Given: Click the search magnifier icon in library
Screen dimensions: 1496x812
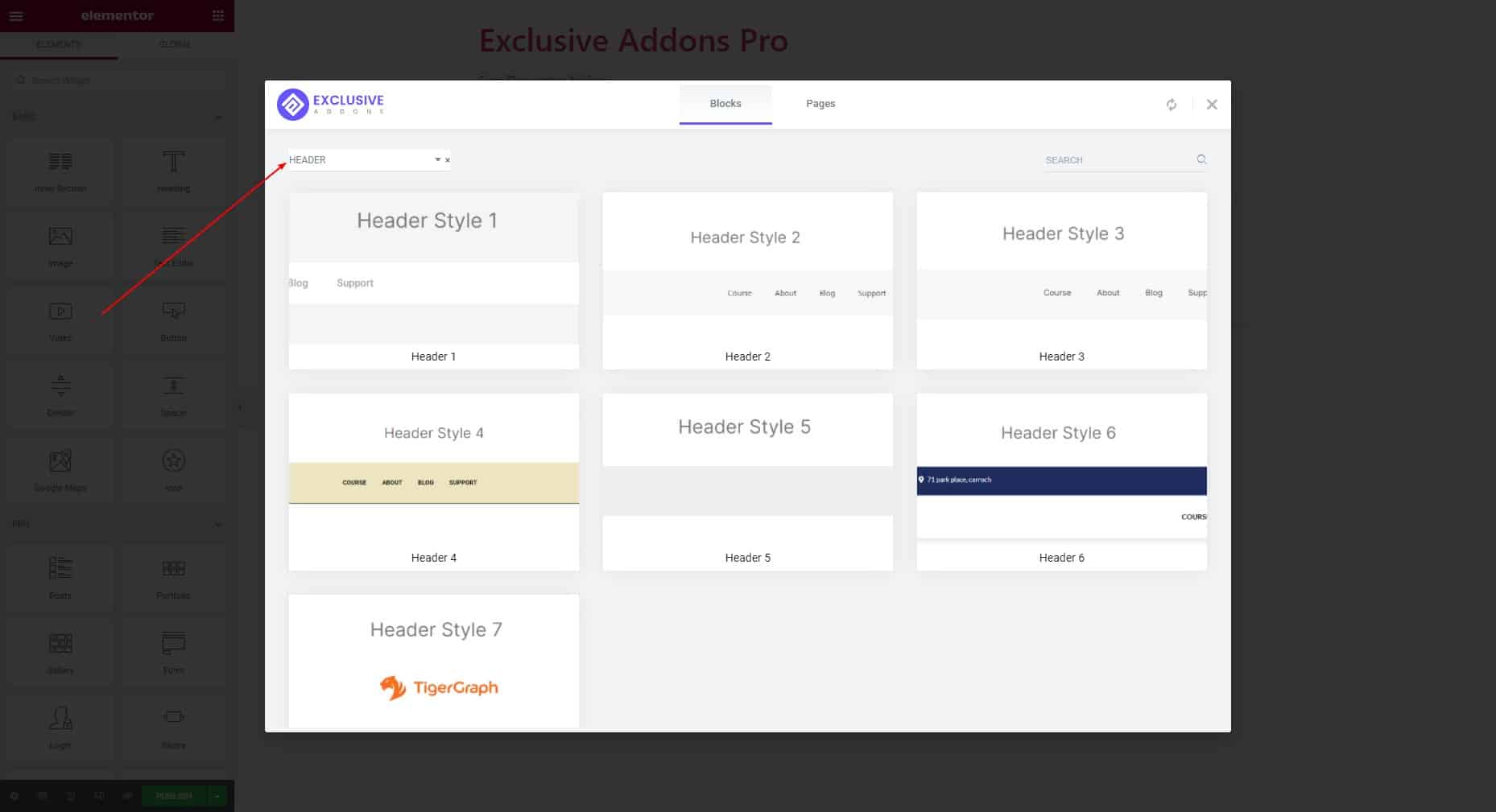Looking at the screenshot, I should (x=1201, y=159).
